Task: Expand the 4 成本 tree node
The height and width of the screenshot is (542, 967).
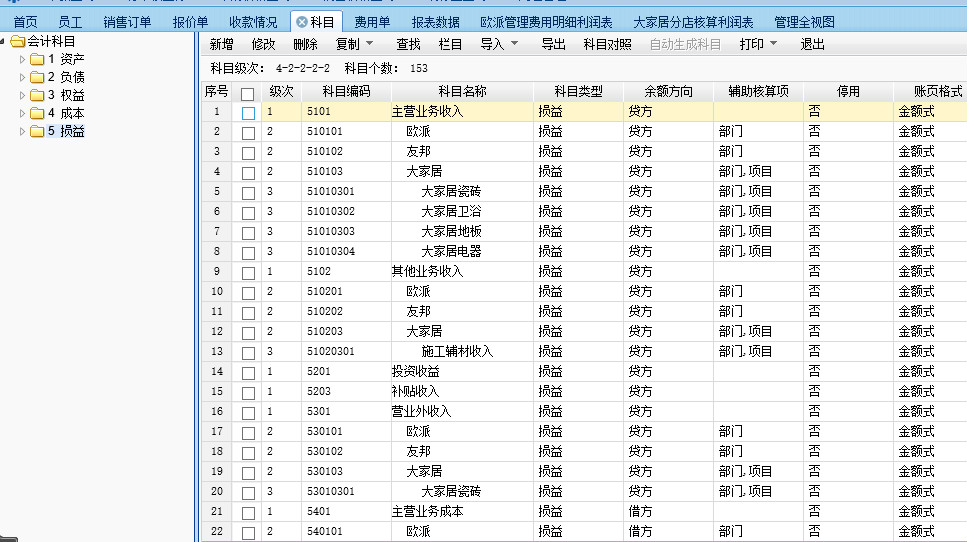Action: coord(22,113)
